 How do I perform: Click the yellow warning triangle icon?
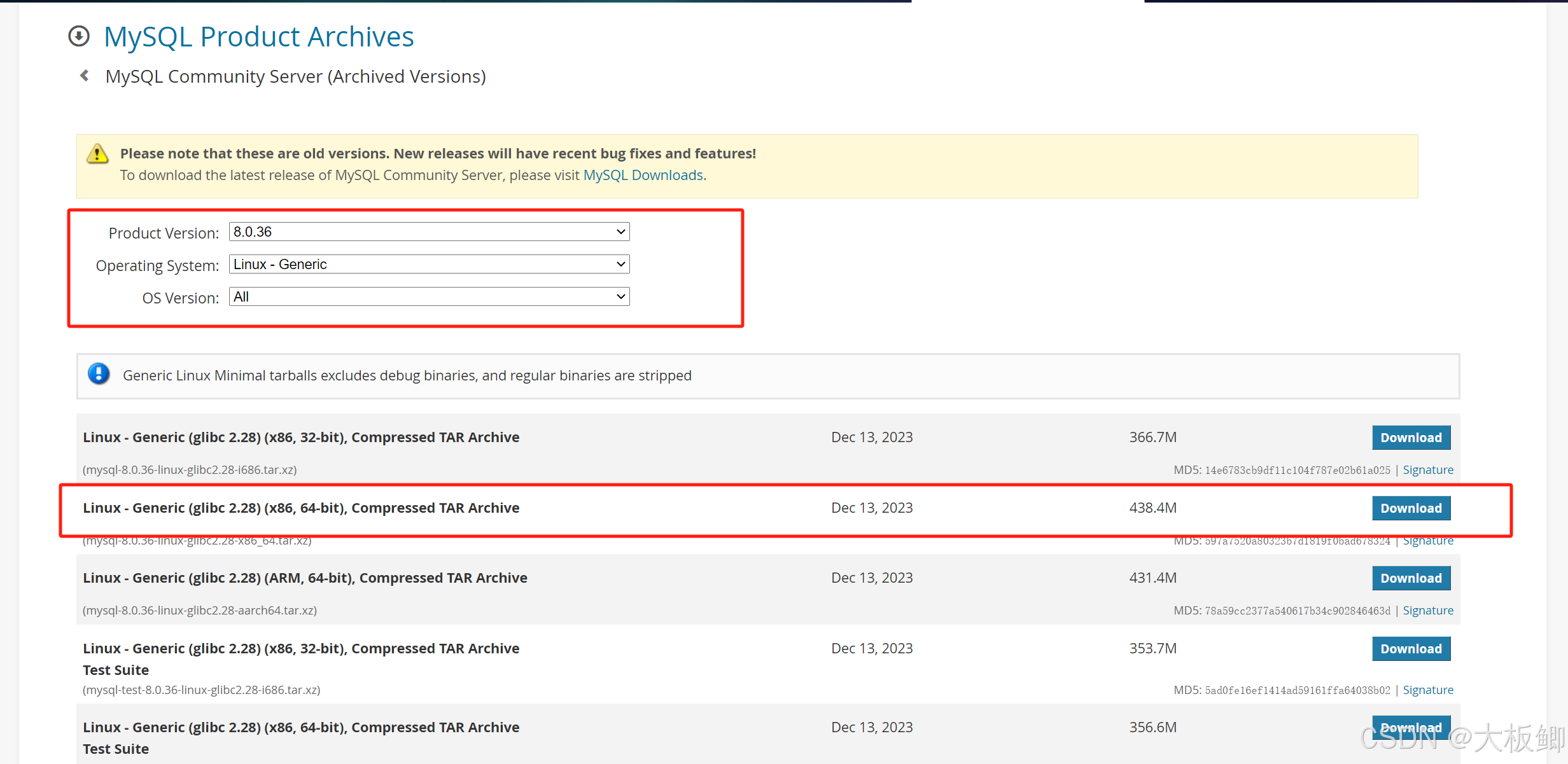tap(97, 153)
